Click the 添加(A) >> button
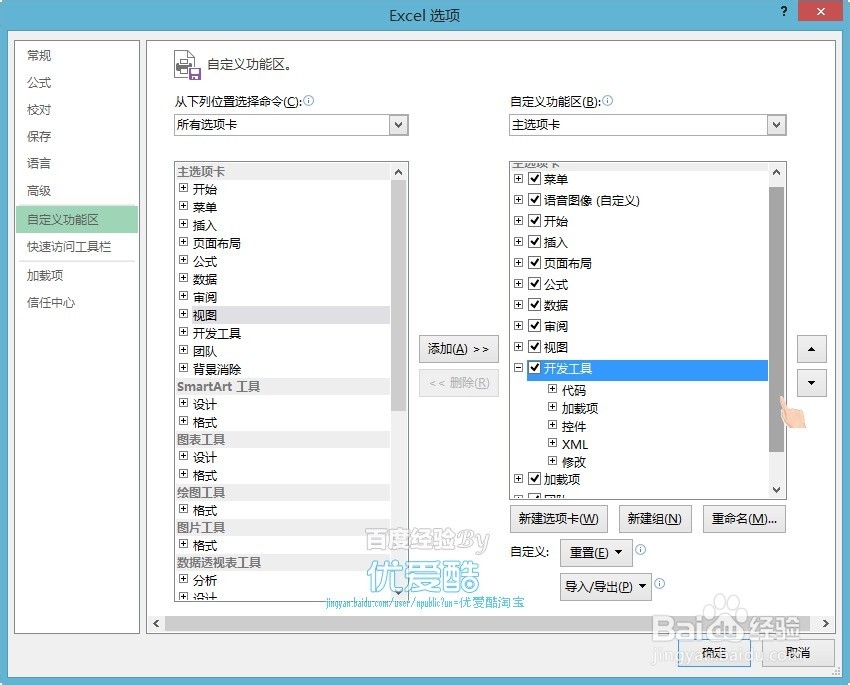The image size is (850, 685). pos(459,349)
